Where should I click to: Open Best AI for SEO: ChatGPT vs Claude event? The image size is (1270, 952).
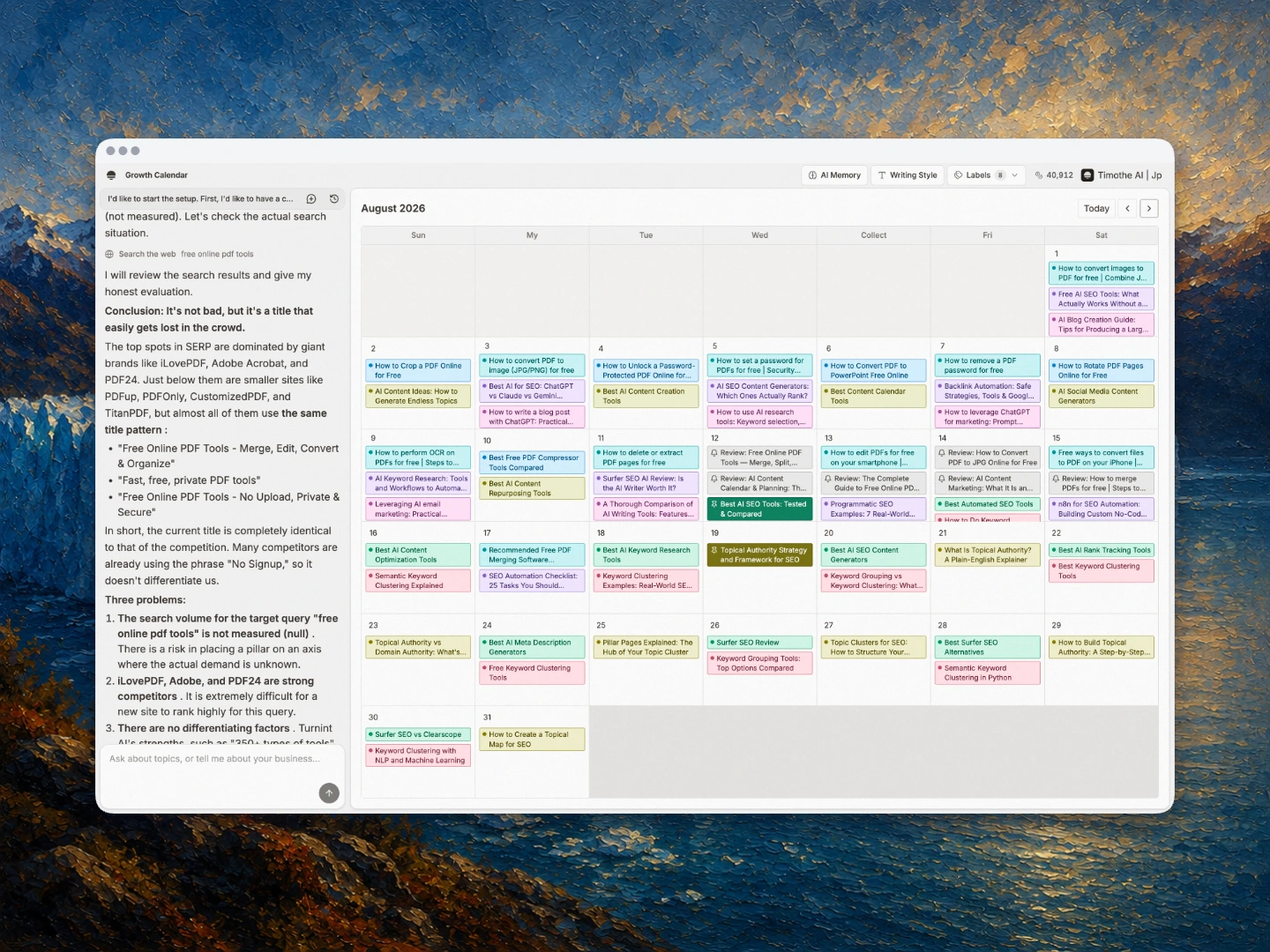(532, 390)
